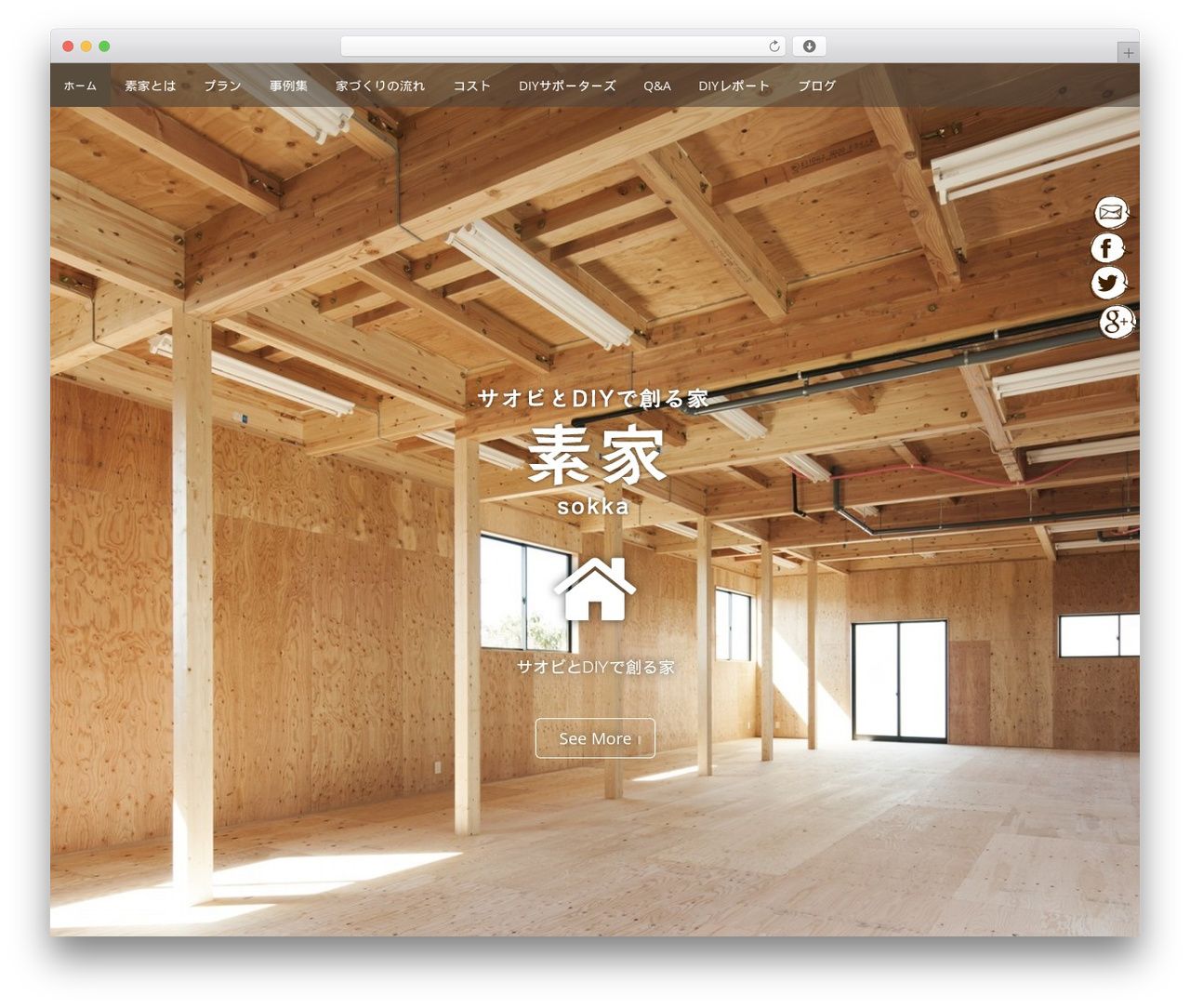The image size is (1190, 1008).
Task: Open the 素家とは menu item
Action: 151,86
